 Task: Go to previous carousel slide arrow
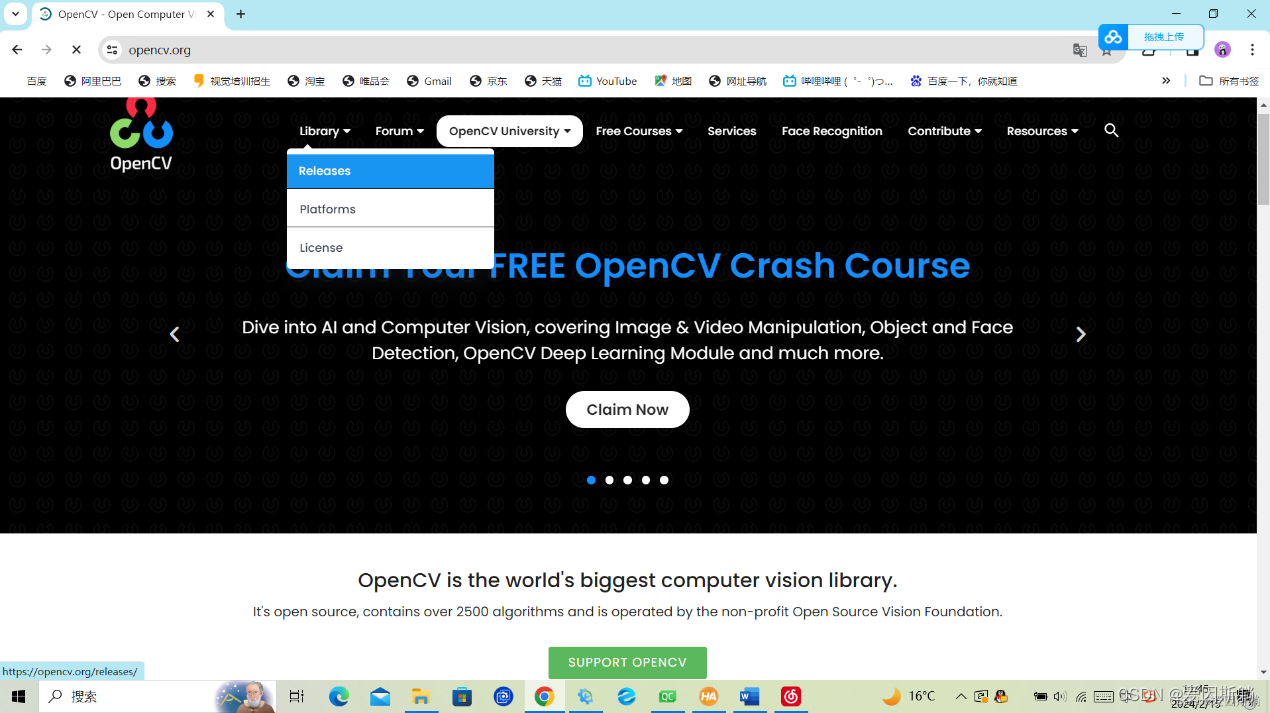click(x=174, y=335)
